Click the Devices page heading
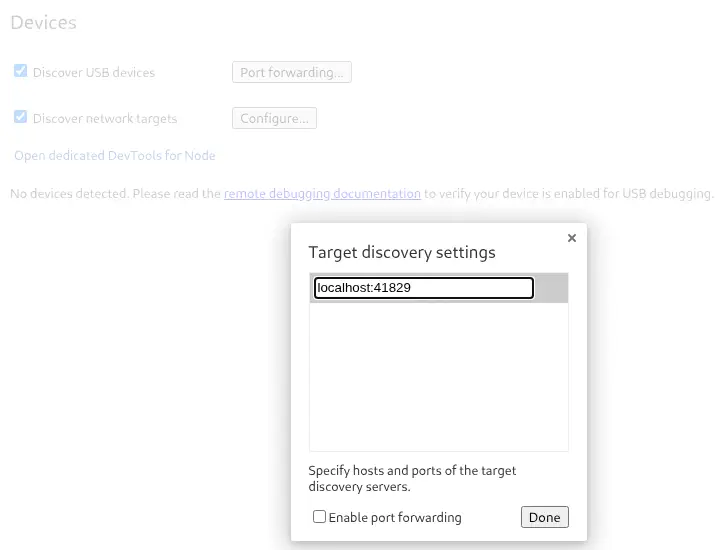 43,22
